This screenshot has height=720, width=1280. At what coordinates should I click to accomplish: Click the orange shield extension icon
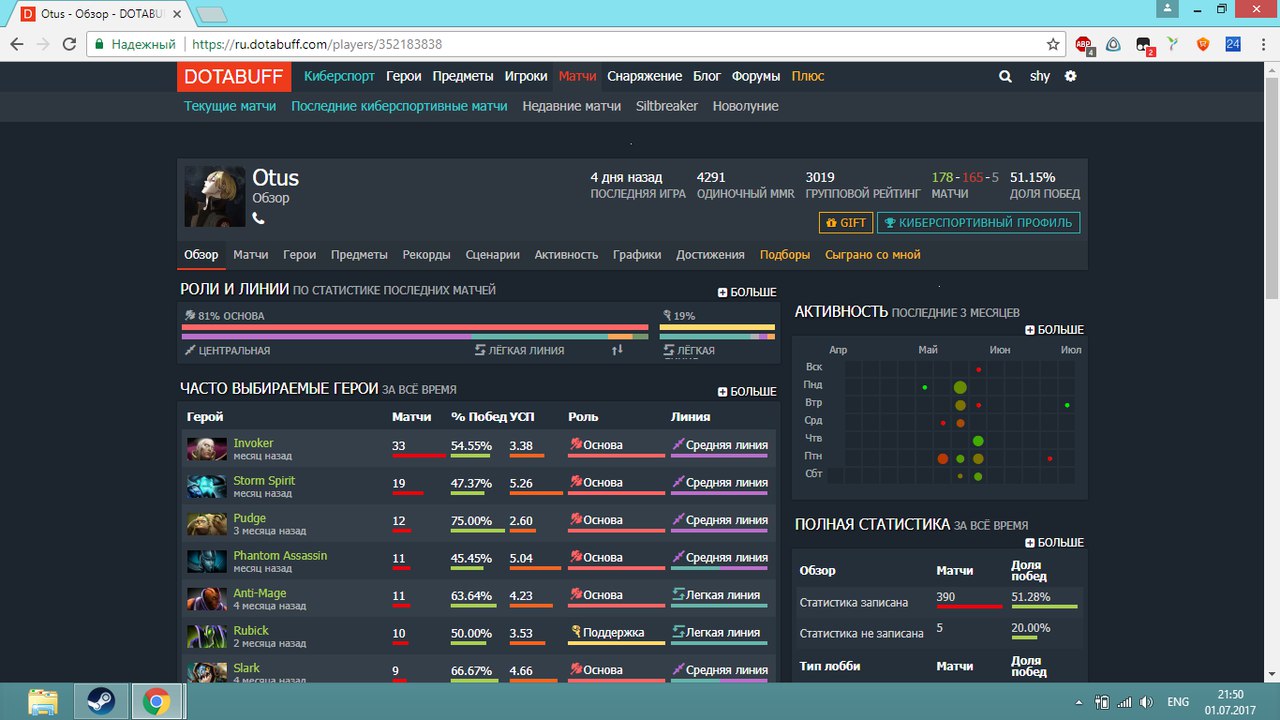pyautogui.click(x=1203, y=44)
